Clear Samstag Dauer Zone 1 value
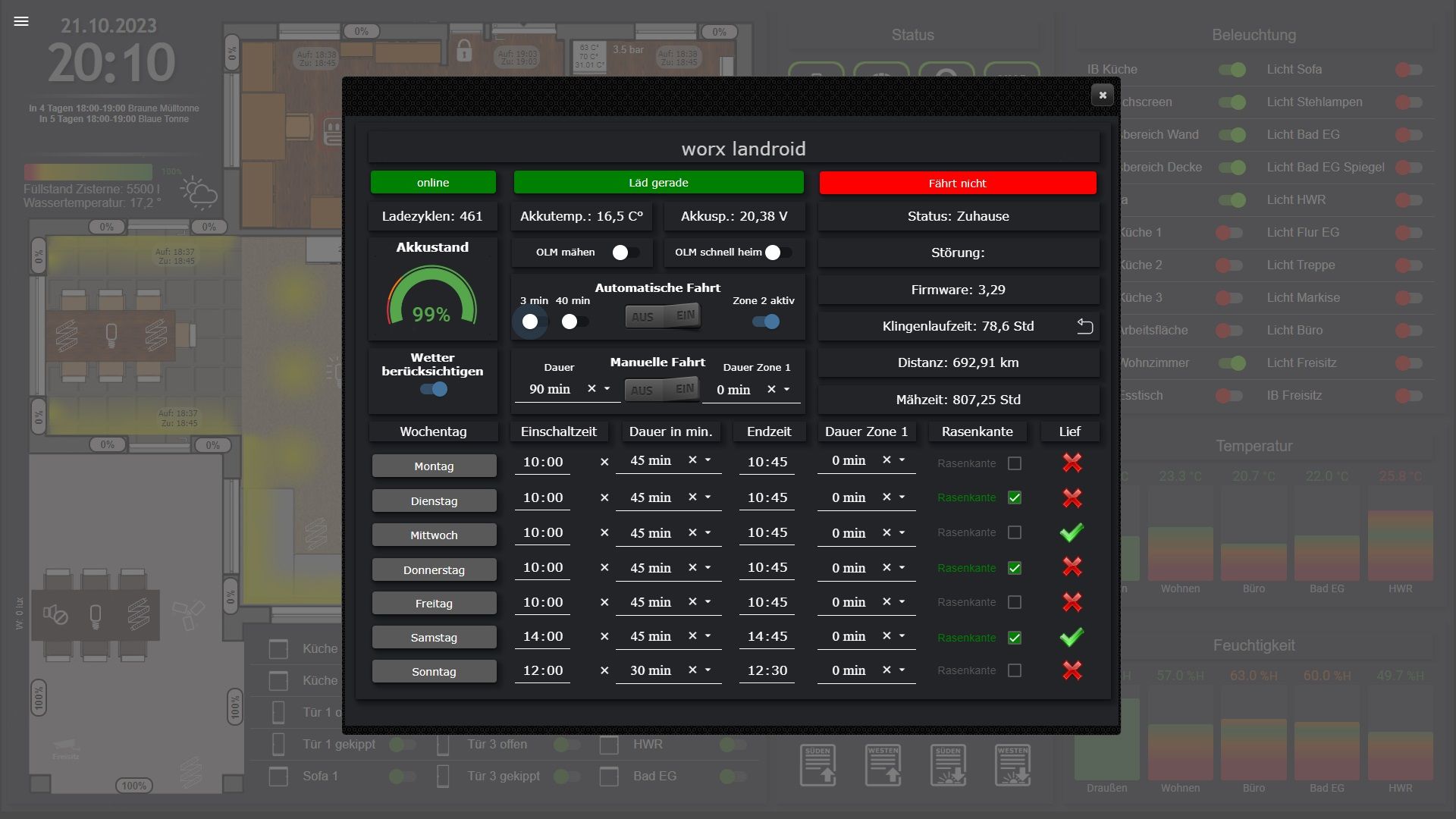This screenshot has height=819, width=1456. [x=886, y=635]
